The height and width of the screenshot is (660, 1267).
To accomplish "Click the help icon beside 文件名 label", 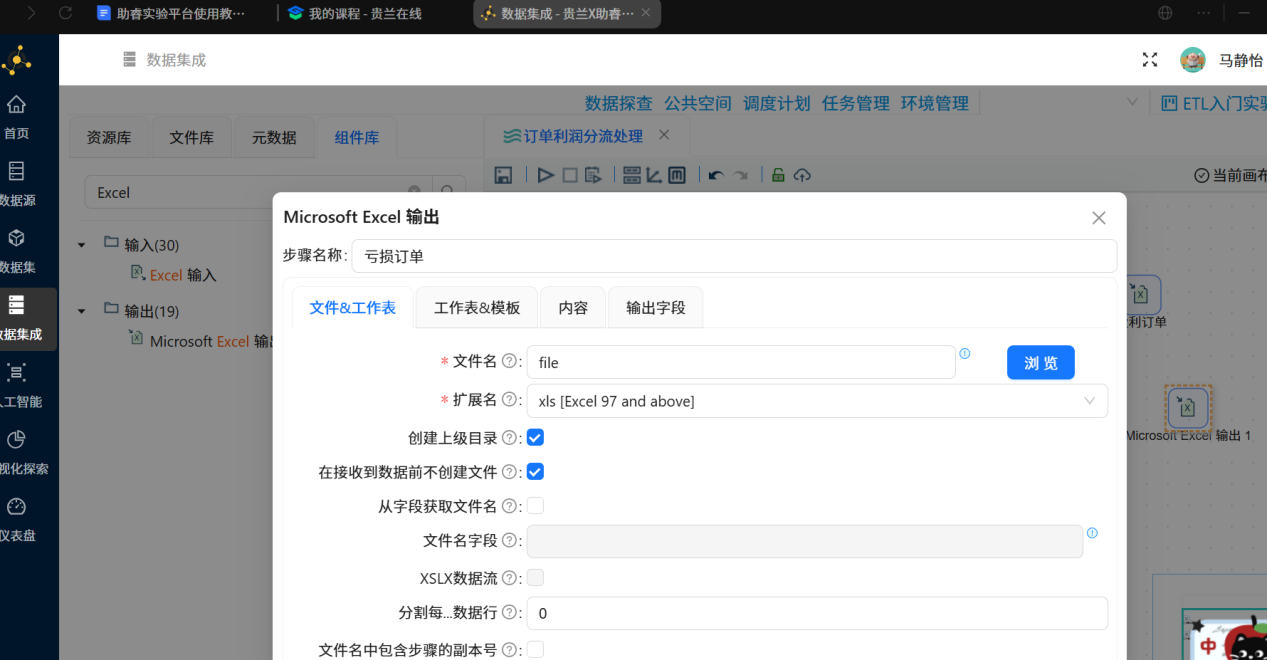I will pyautogui.click(x=509, y=361).
